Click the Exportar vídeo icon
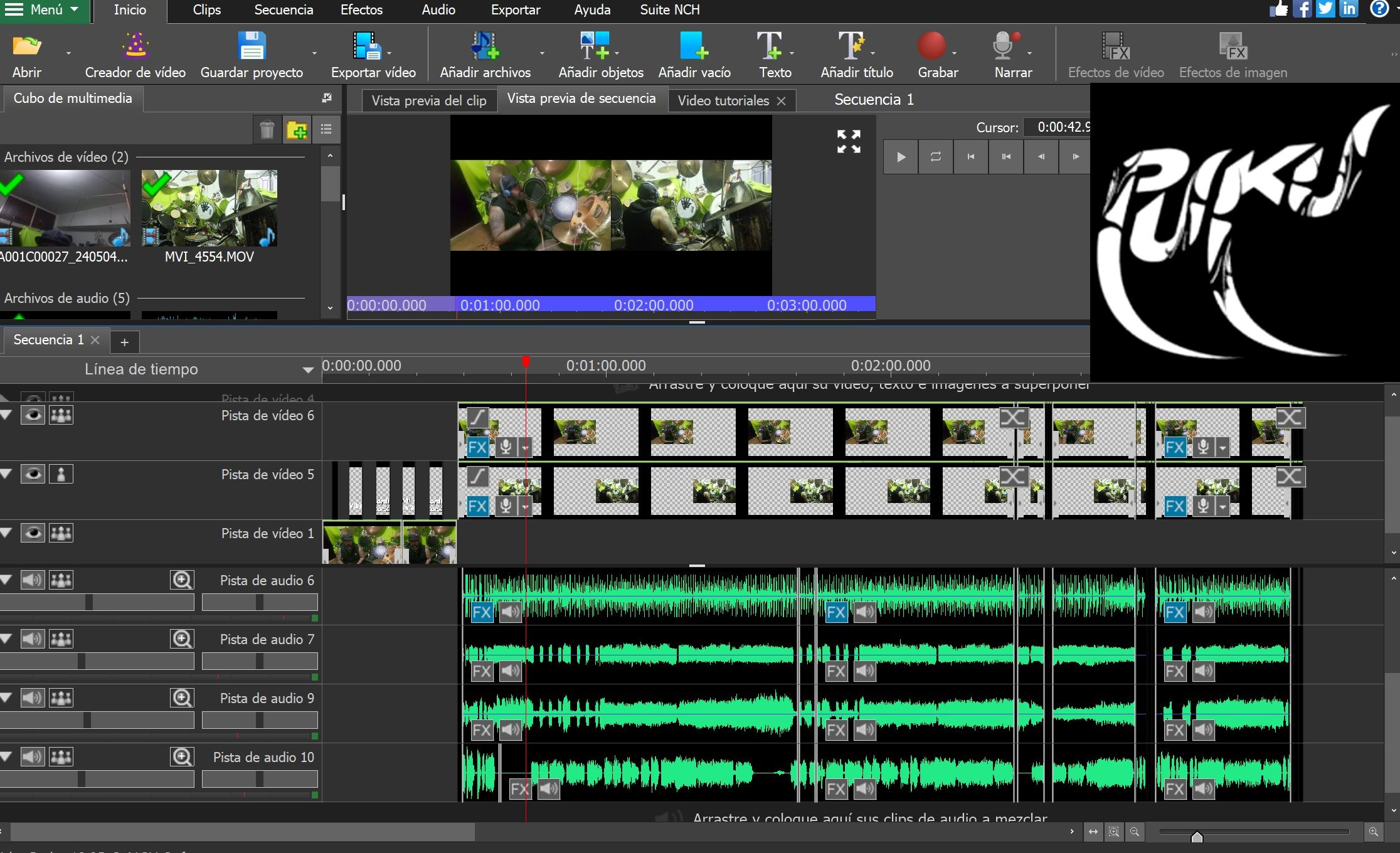 click(x=367, y=46)
